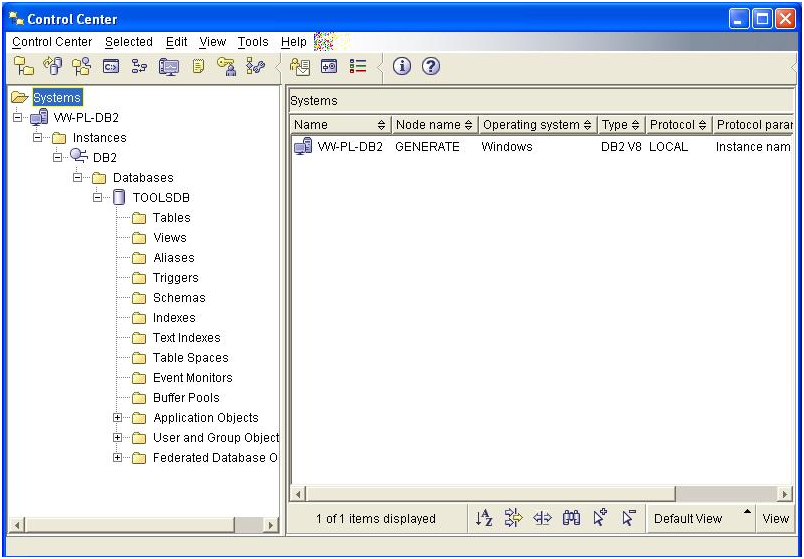804x559 pixels.
Task: Click the View button at bottom right
Action: pyautogui.click(x=775, y=518)
